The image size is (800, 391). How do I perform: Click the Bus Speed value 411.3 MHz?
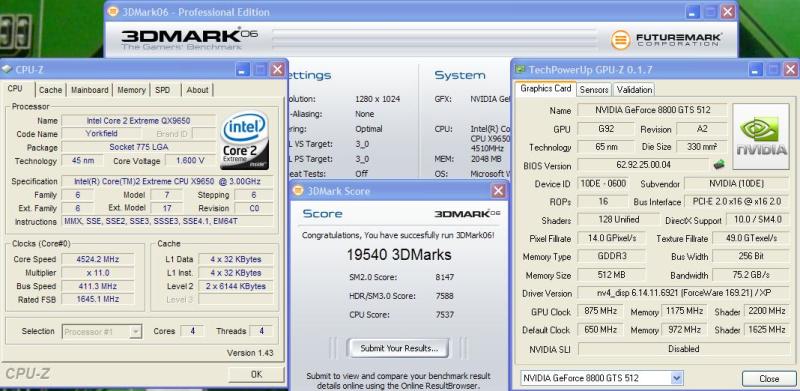pyautogui.click(x=98, y=286)
